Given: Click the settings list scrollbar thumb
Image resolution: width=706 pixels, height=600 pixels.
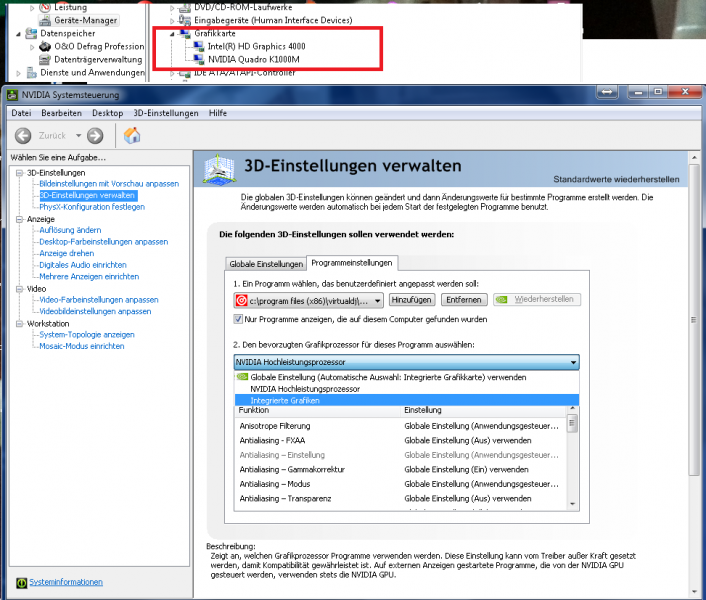Looking at the screenshot, I should pyautogui.click(x=572, y=423).
